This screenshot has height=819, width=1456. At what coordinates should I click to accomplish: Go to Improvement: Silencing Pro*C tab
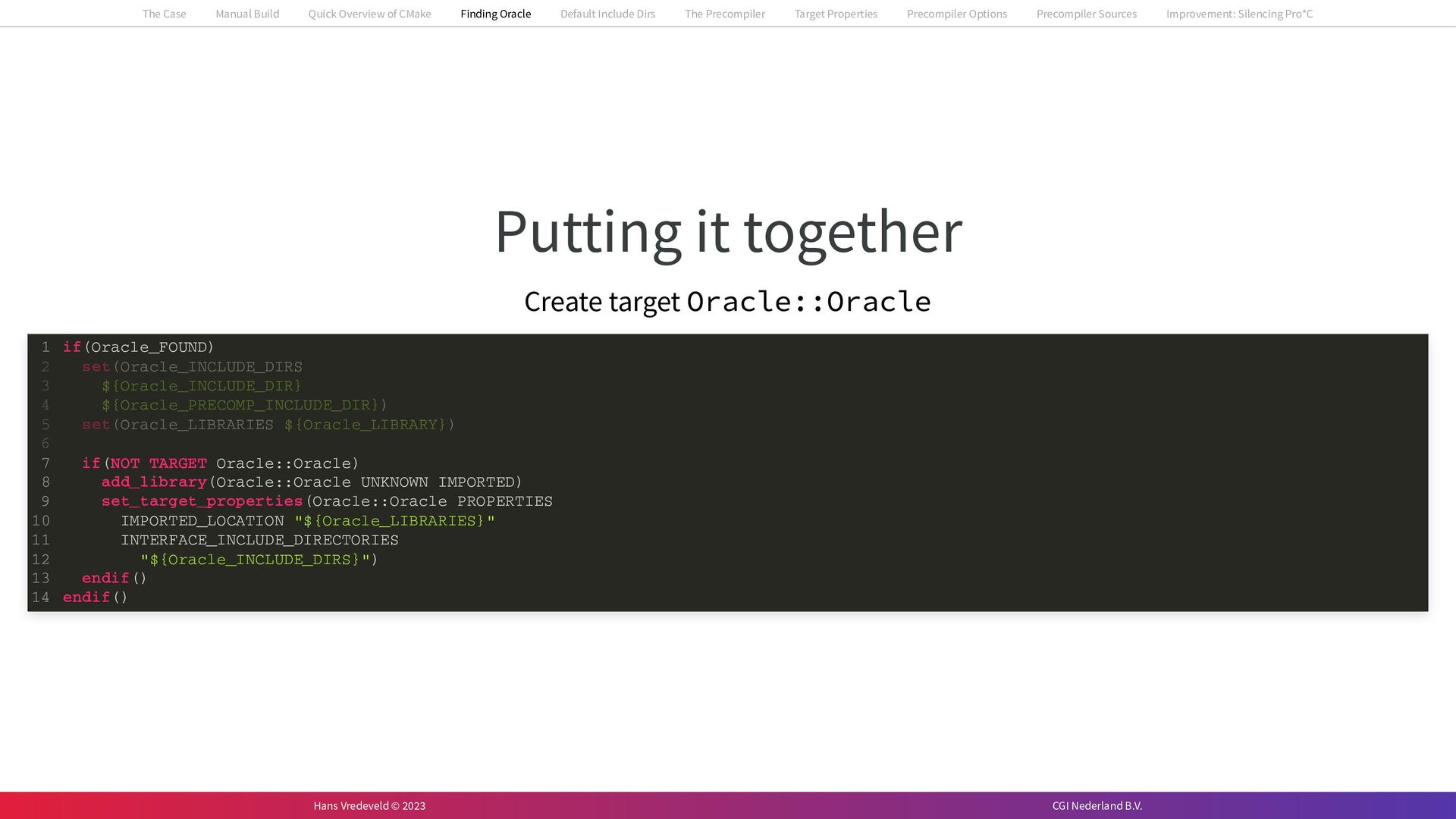(x=1239, y=14)
